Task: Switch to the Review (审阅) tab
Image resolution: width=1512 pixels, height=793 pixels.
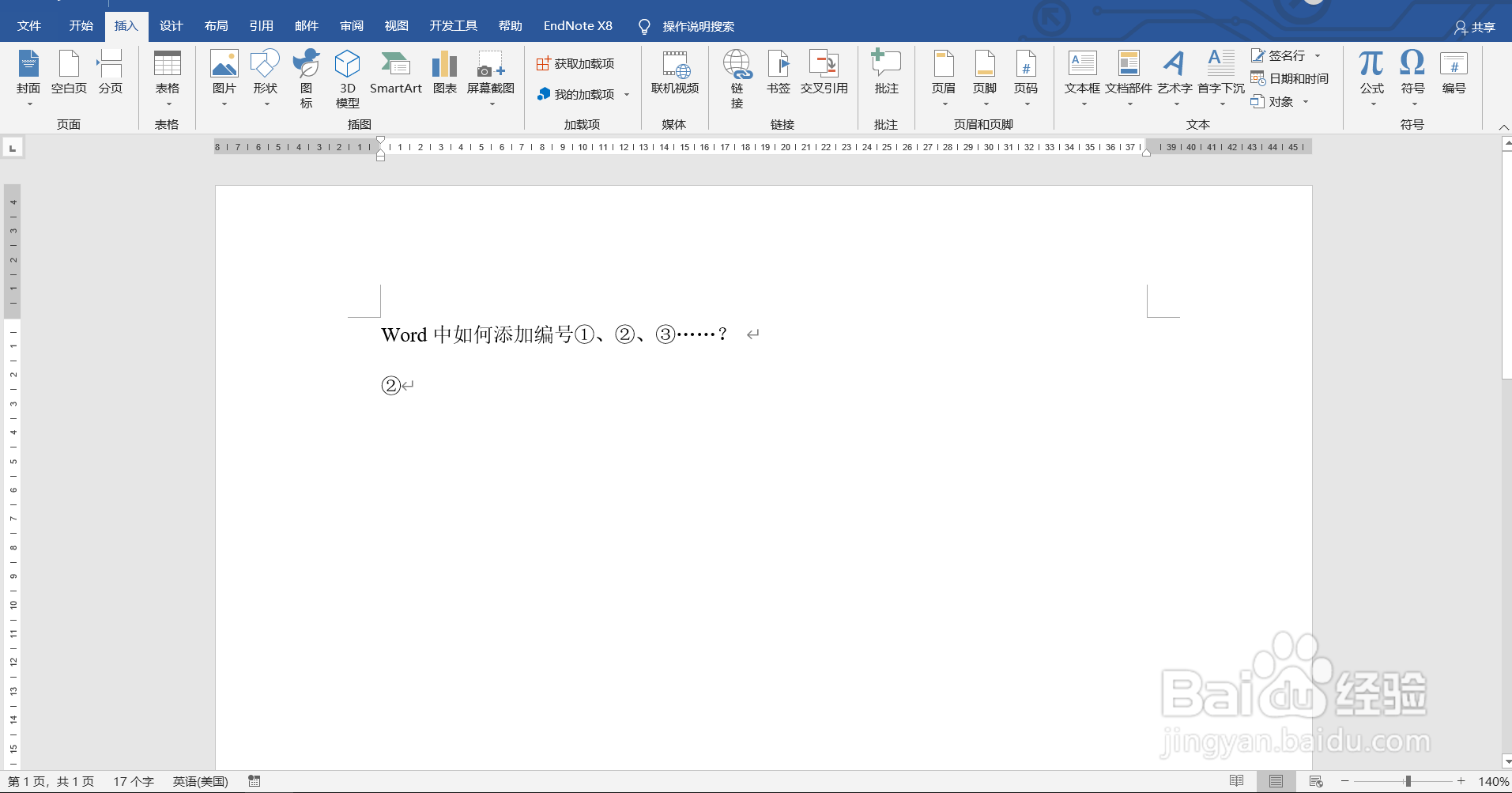Action: [352, 26]
